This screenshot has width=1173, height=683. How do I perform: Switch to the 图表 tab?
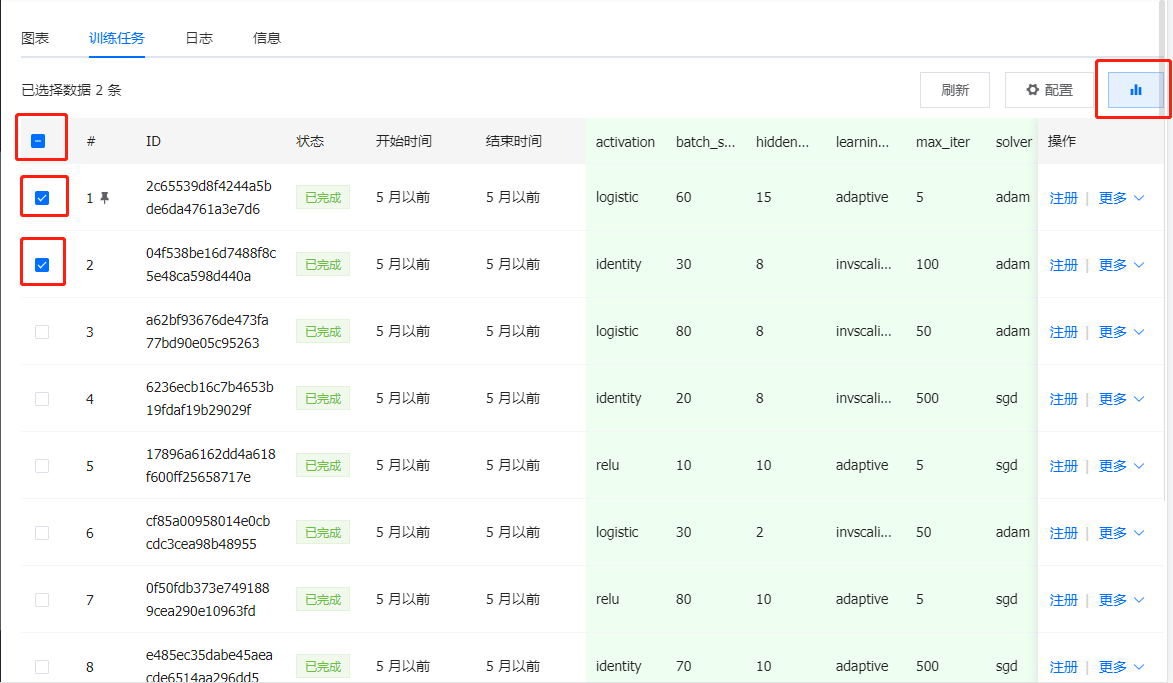[35, 38]
